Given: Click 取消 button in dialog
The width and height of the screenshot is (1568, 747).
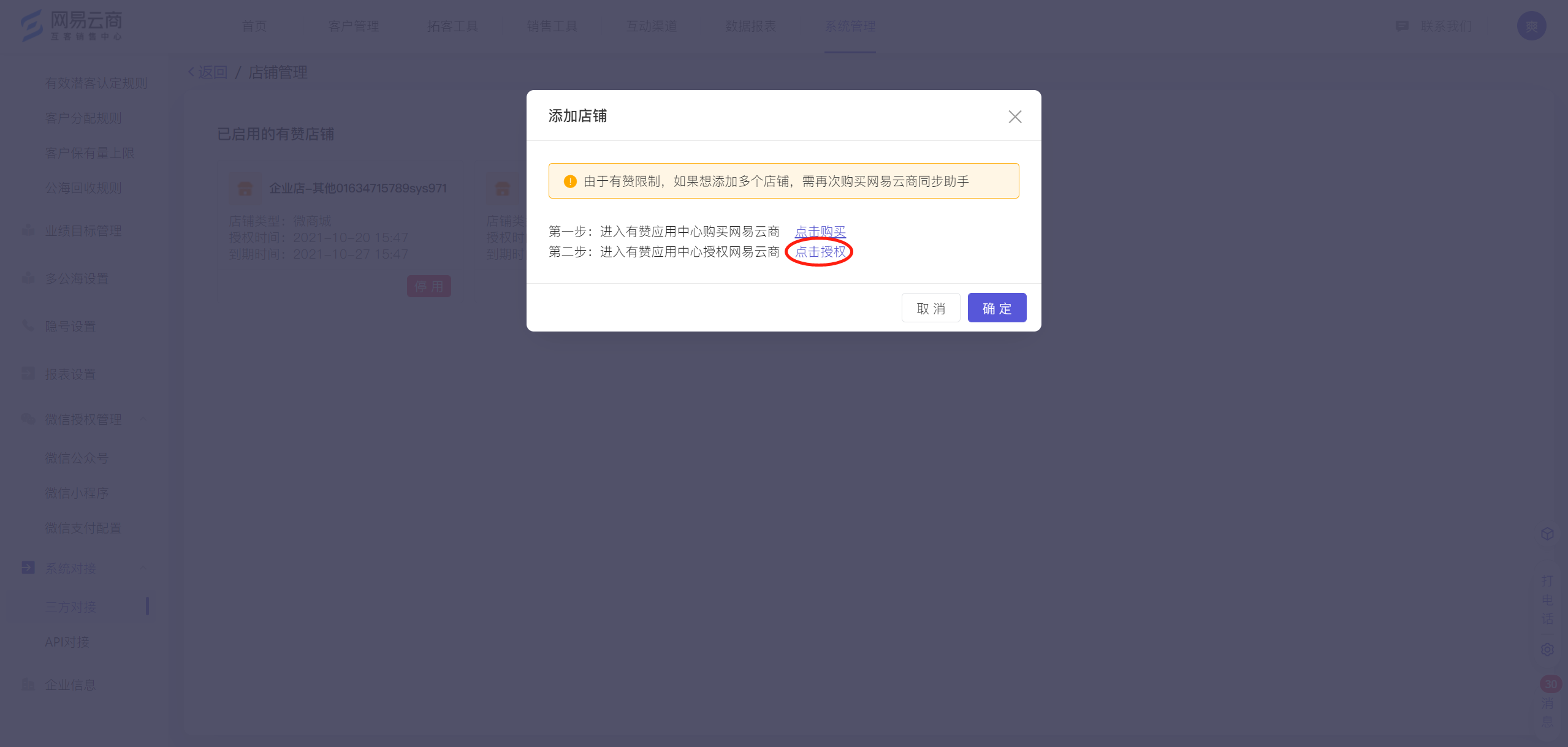Looking at the screenshot, I should coord(930,307).
